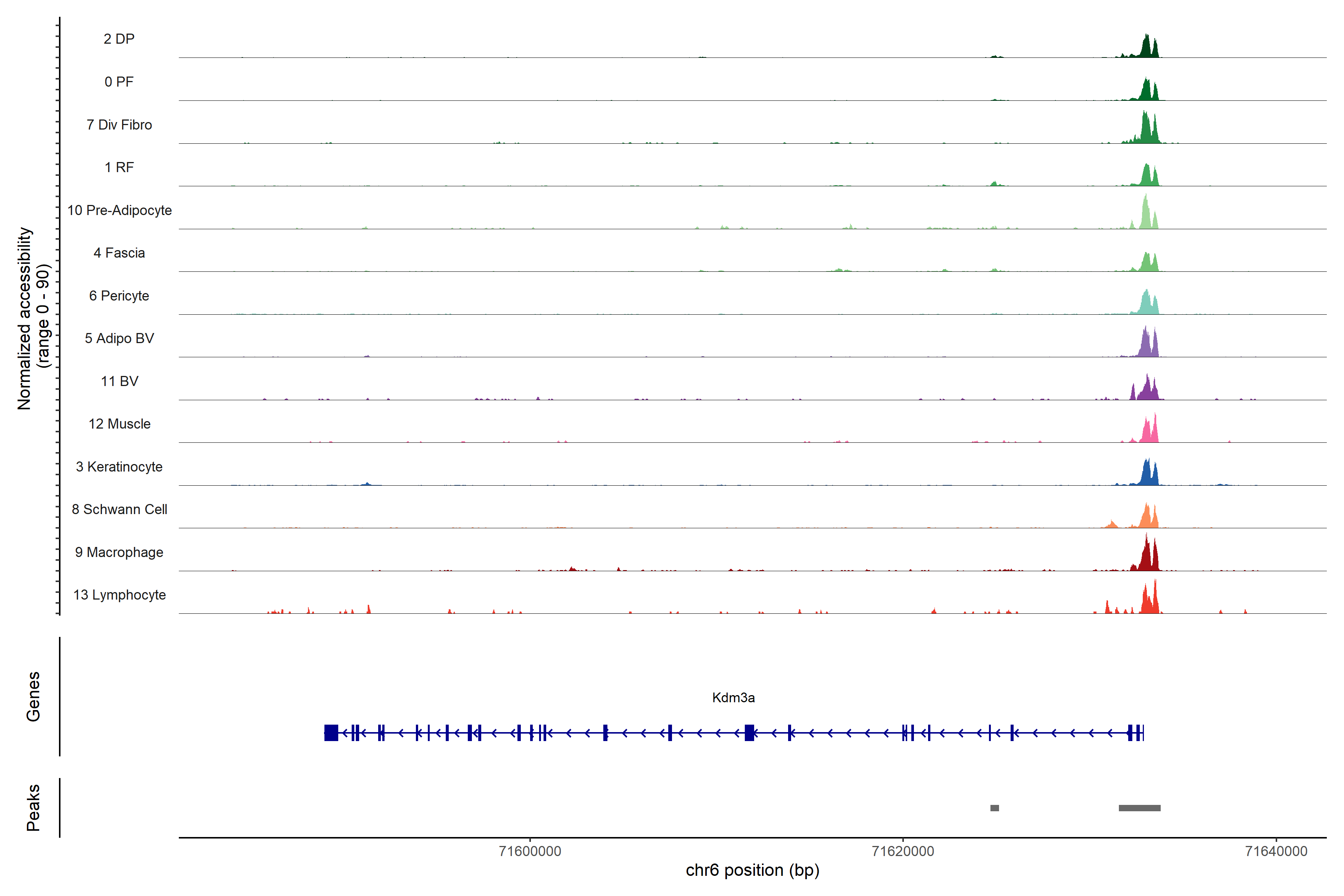Click the 71620000 axis tick label
The image size is (1344, 896).
pyautogui.click(x=903, y=851)
